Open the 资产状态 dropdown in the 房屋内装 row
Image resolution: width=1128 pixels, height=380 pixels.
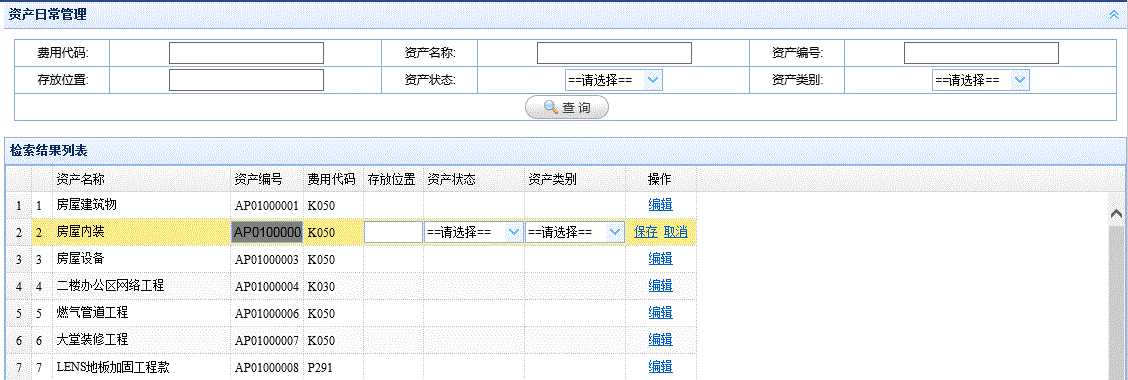(x=473, y=232)
